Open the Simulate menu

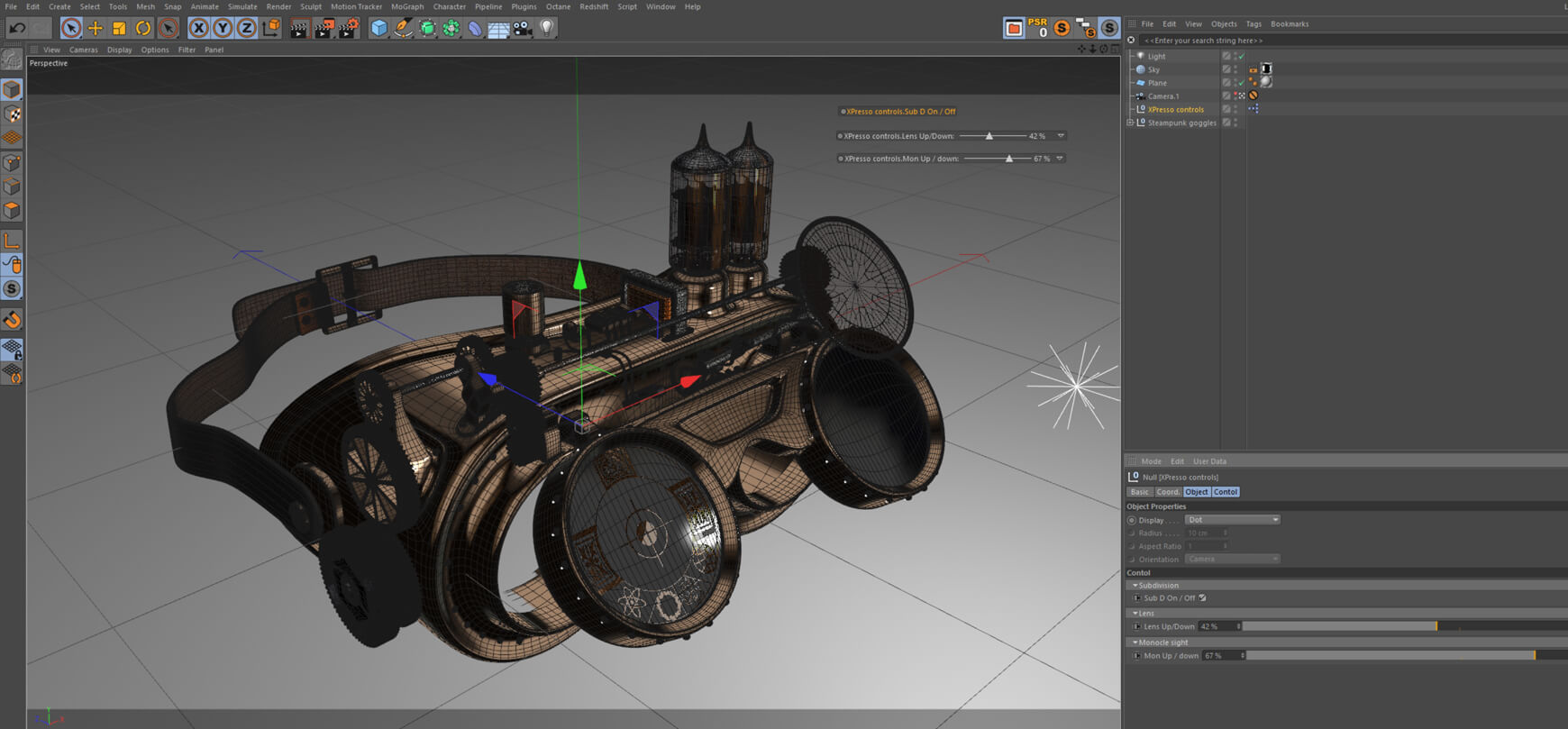242,6
